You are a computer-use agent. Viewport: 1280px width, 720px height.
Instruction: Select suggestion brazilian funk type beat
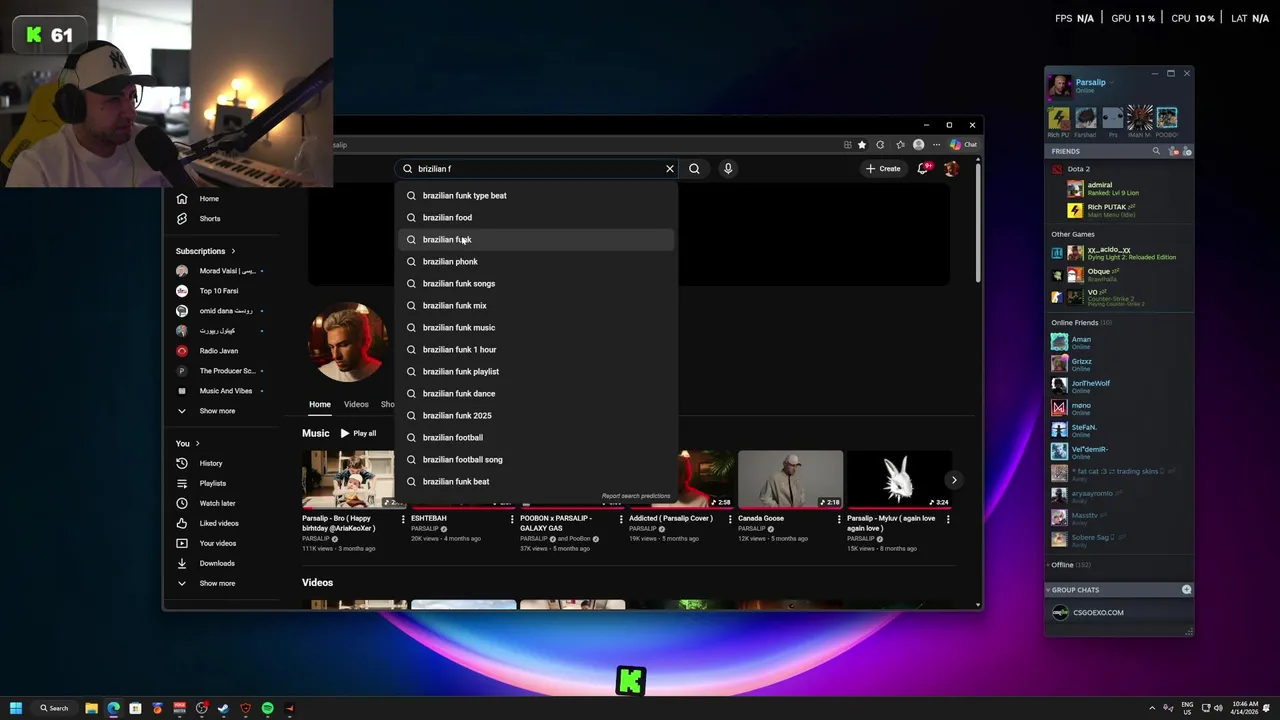pos(537,196)
